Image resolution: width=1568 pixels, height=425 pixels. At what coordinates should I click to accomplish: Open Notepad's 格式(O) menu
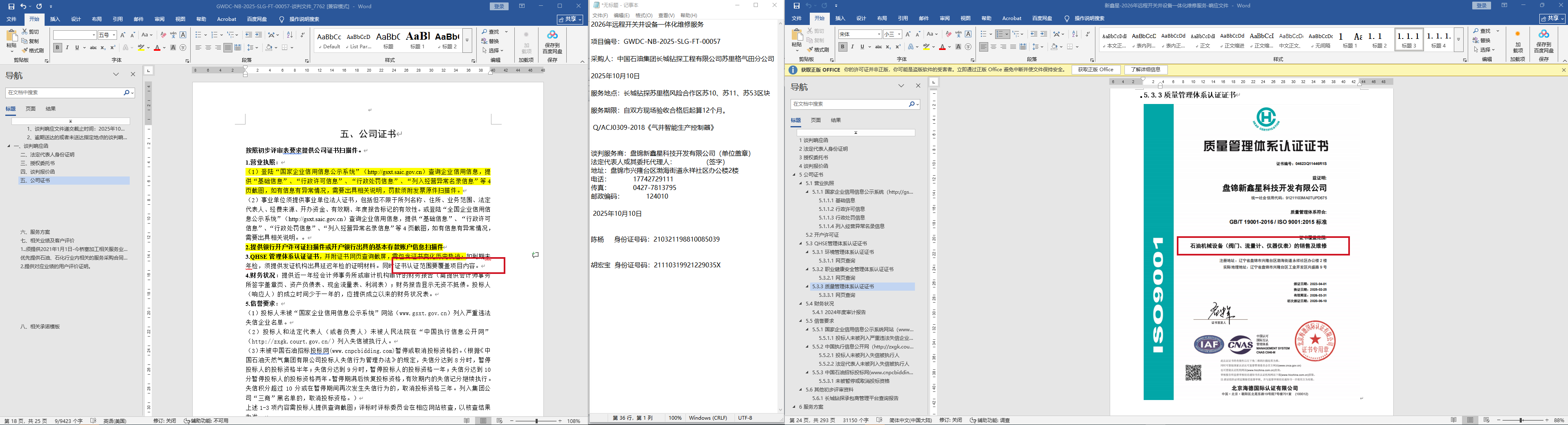click(x=643, y=15)
